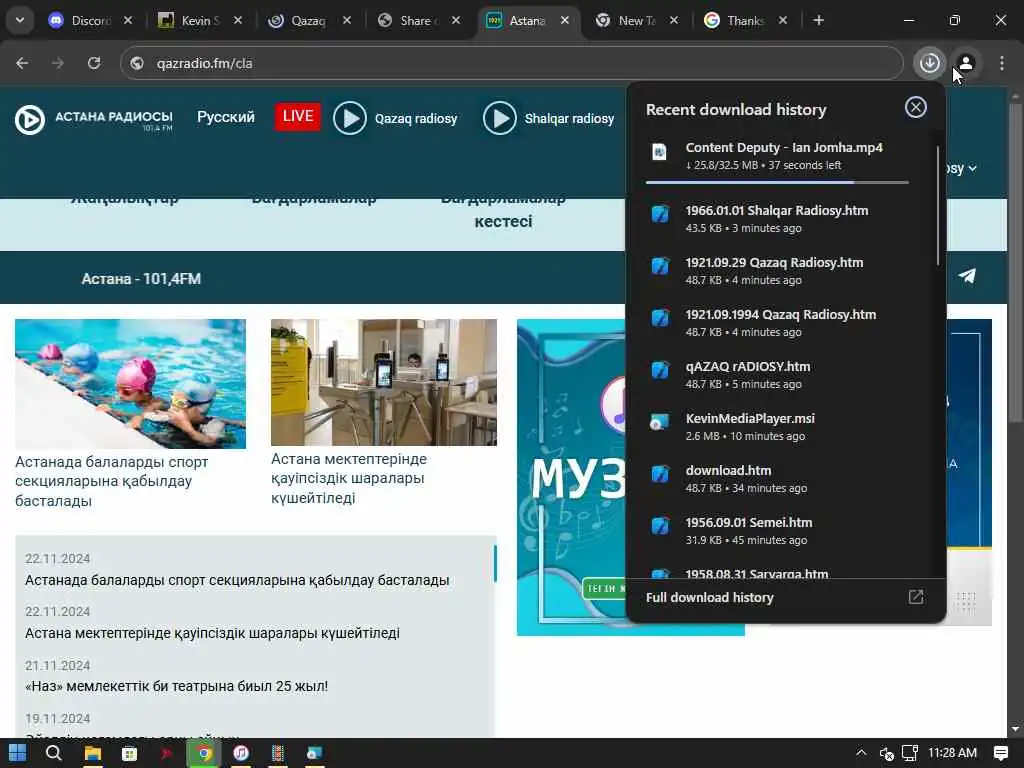Switch to the New Tab tab
1024x768 pixels.
636,20
